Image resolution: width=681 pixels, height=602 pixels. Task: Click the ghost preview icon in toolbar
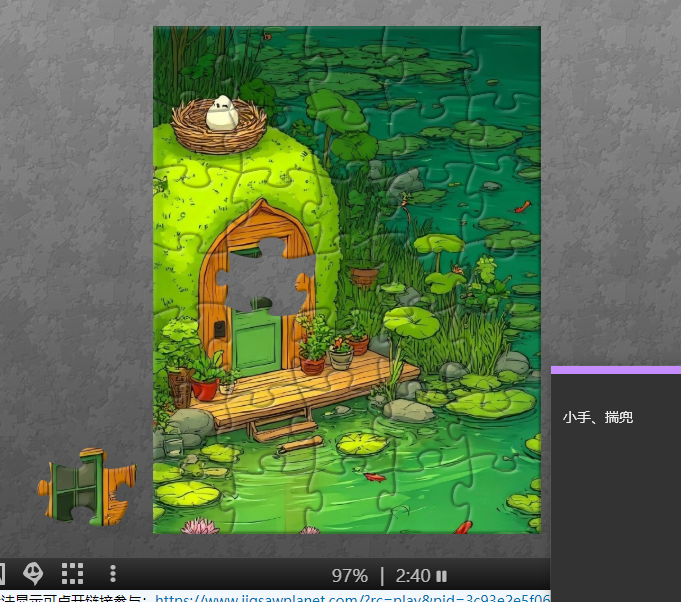click(34, 574)
